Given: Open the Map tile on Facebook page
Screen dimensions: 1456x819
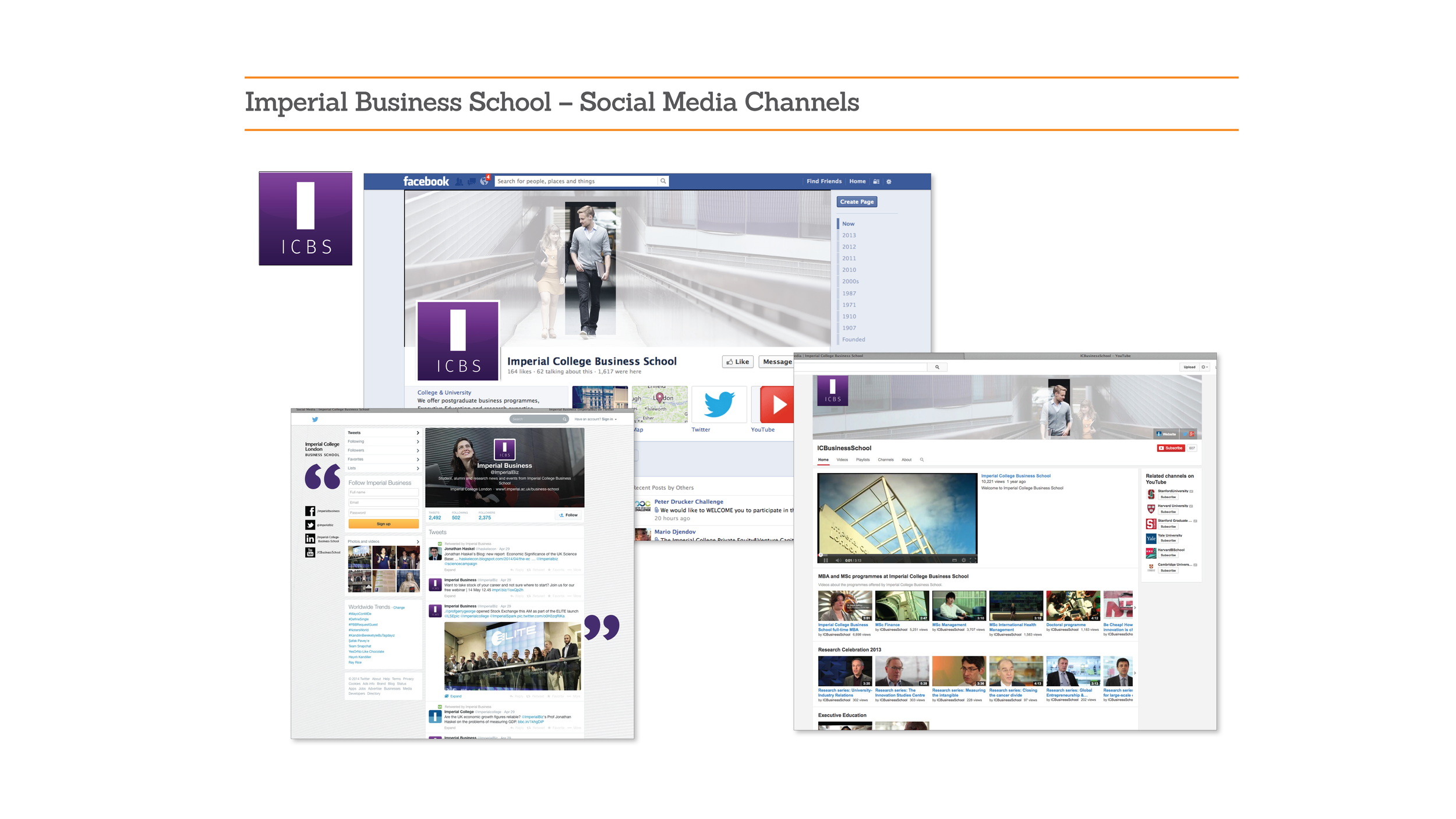Looking at the screenshot, I should 659,404.
